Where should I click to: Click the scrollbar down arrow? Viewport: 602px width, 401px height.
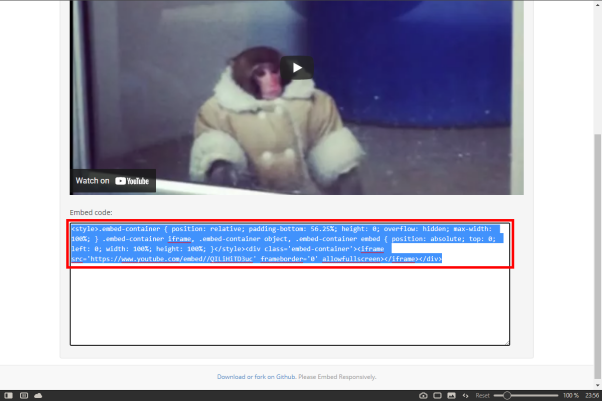[597, 385]
